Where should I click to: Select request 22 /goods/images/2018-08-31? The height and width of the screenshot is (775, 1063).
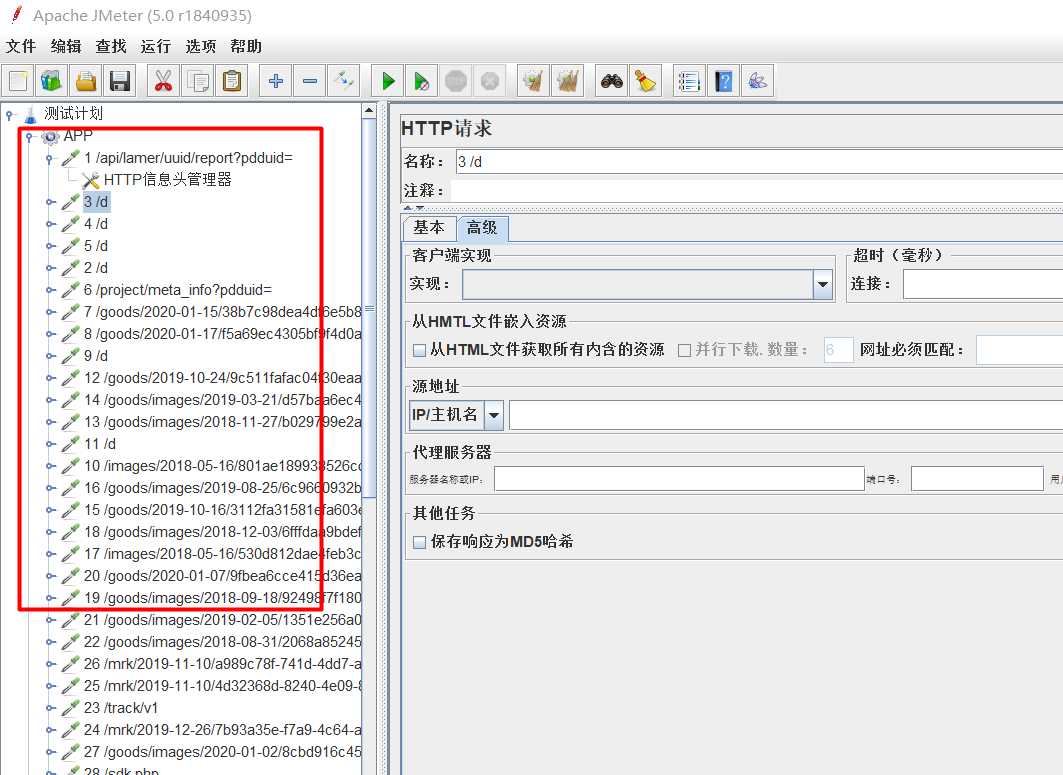[222, 641]
